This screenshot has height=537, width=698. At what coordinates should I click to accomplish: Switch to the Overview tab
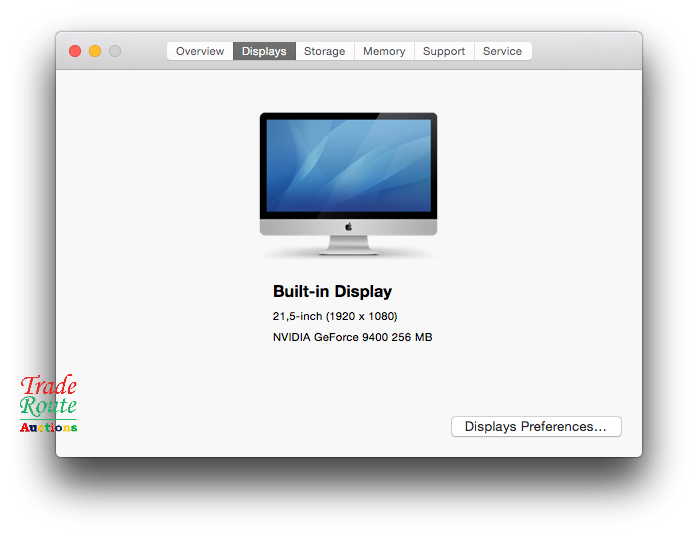pos(200,51)
